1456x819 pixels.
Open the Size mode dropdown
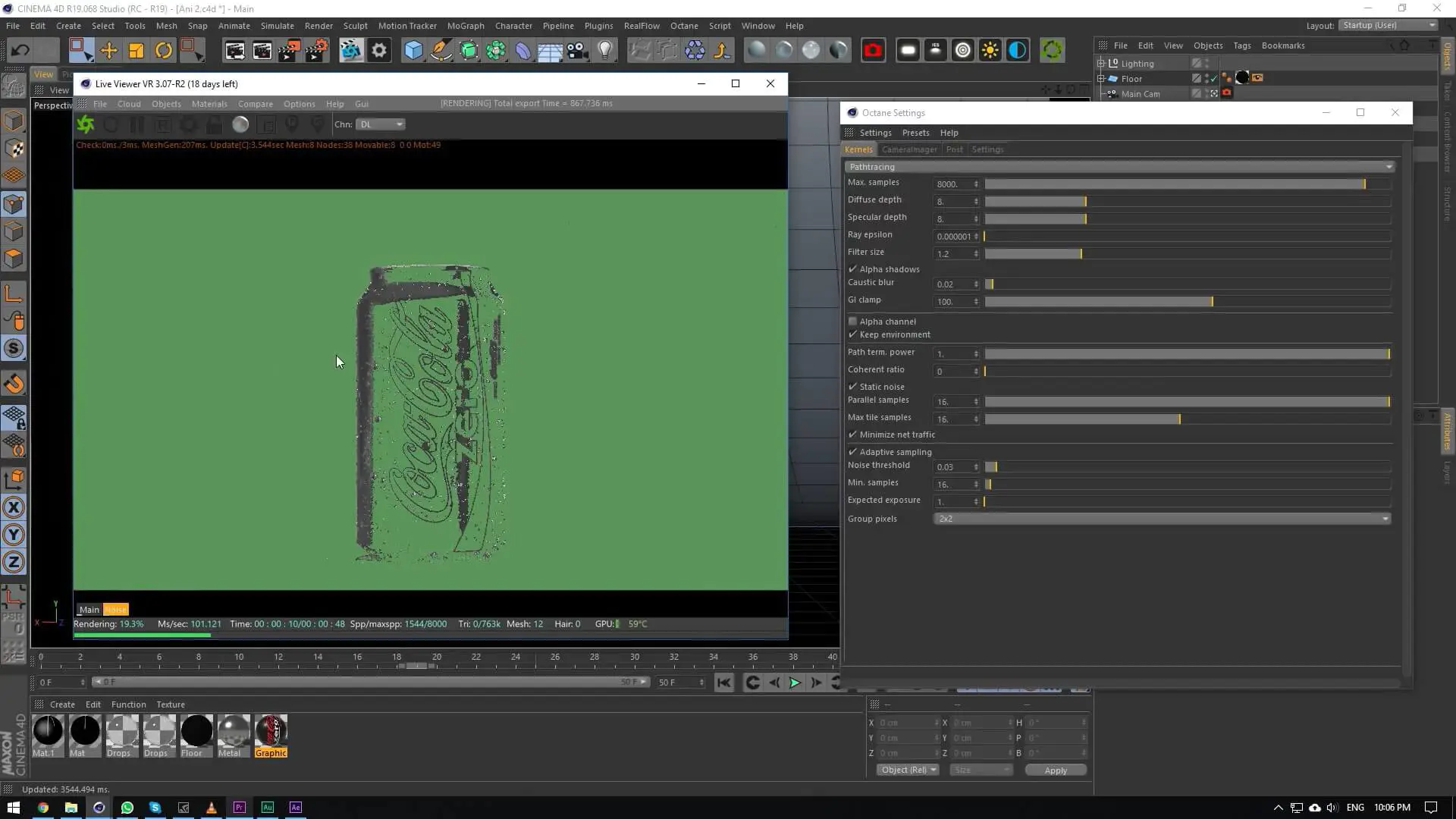981,770
